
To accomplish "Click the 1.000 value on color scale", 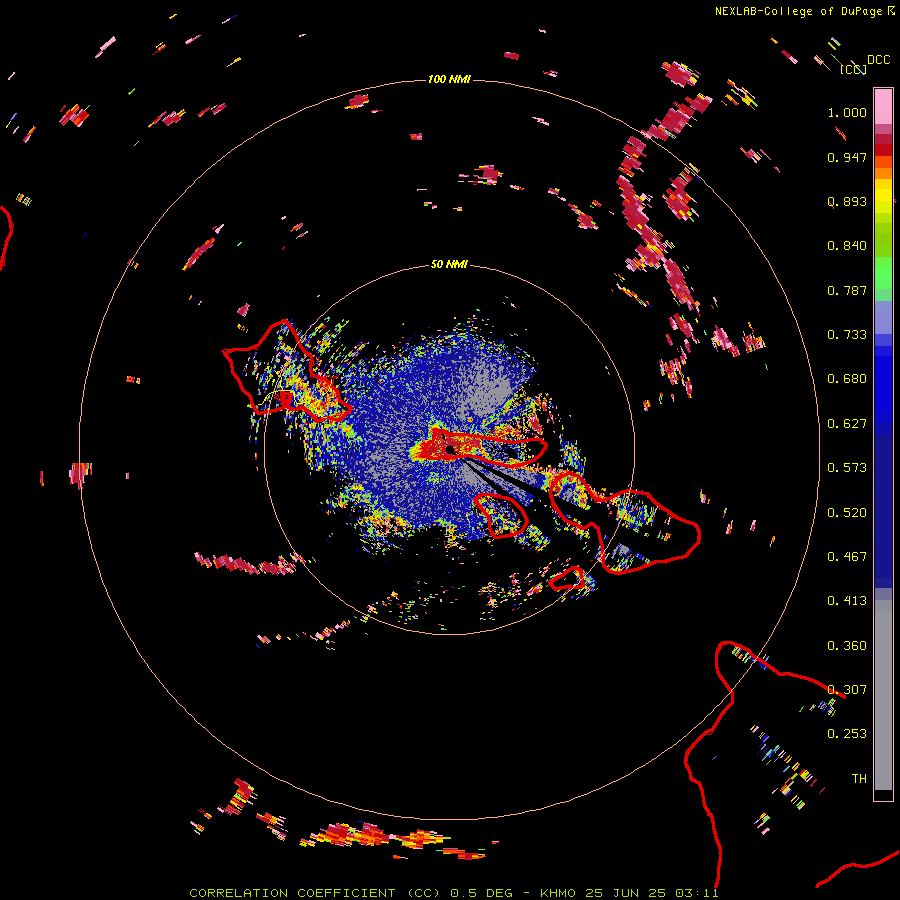I will click(x=847, y=112).
